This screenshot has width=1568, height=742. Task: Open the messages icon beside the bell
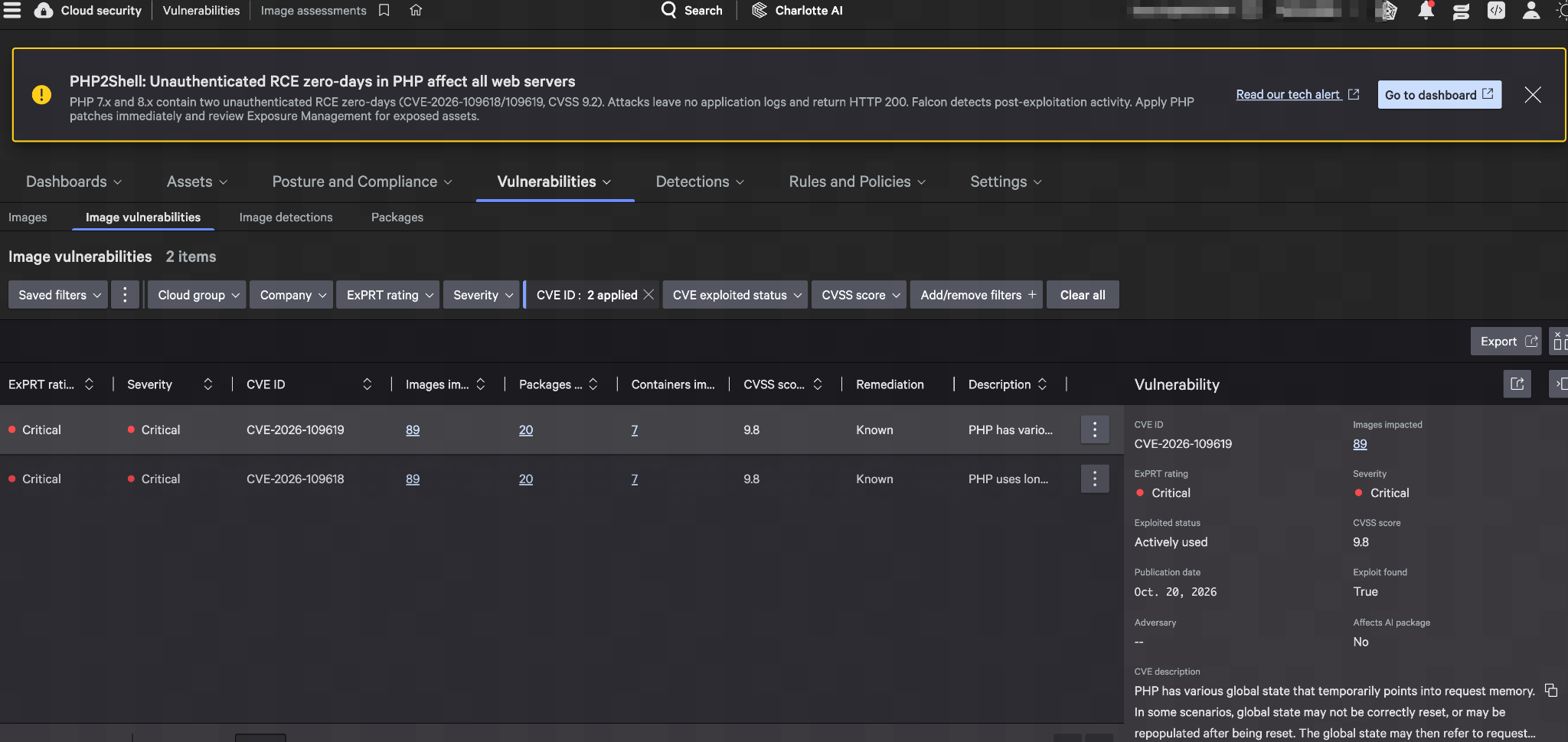pos(1461,11)
